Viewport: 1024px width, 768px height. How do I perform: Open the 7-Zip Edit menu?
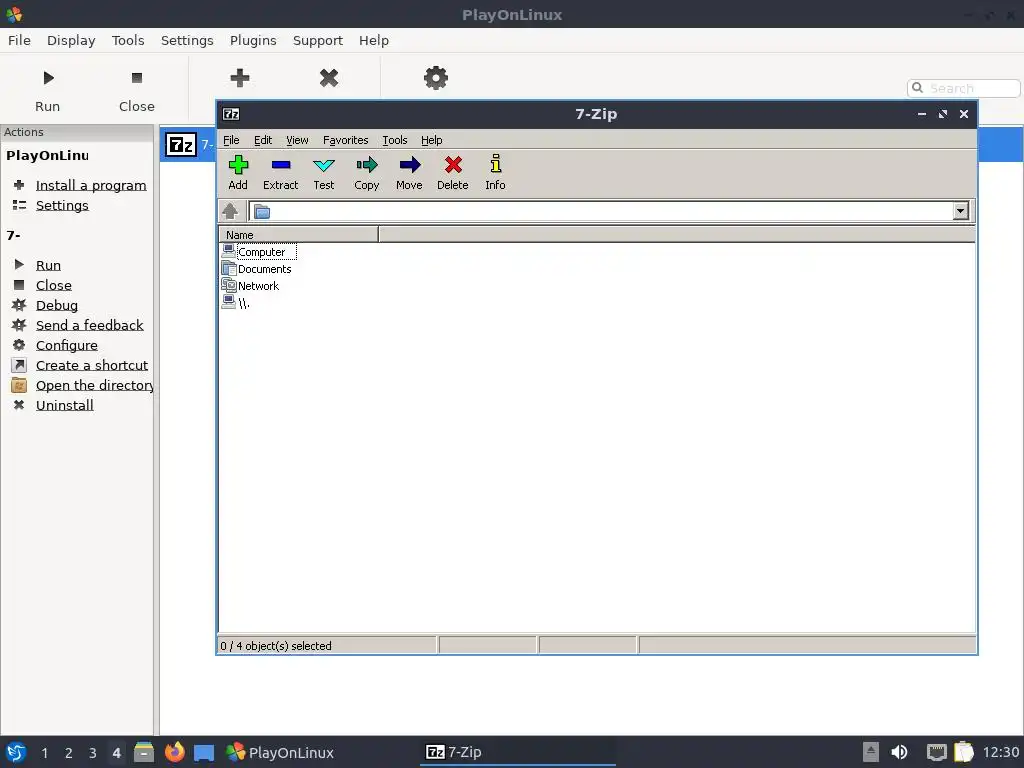click(263, 140)
